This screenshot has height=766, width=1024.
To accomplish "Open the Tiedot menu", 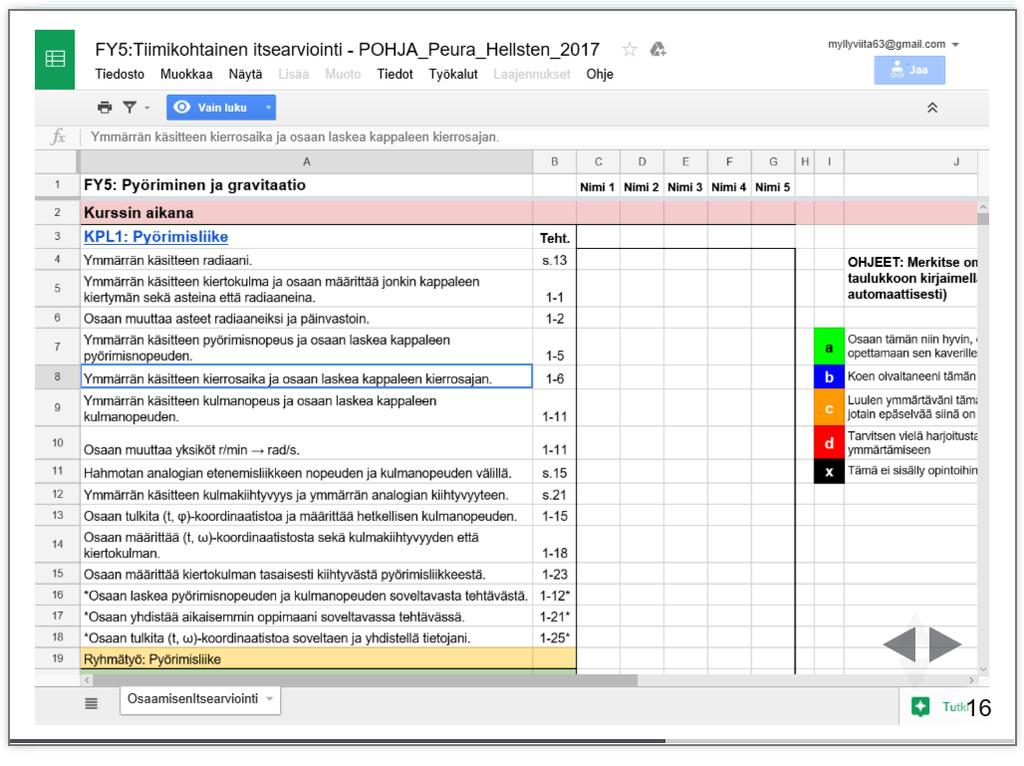I will (x=394, y=74).
